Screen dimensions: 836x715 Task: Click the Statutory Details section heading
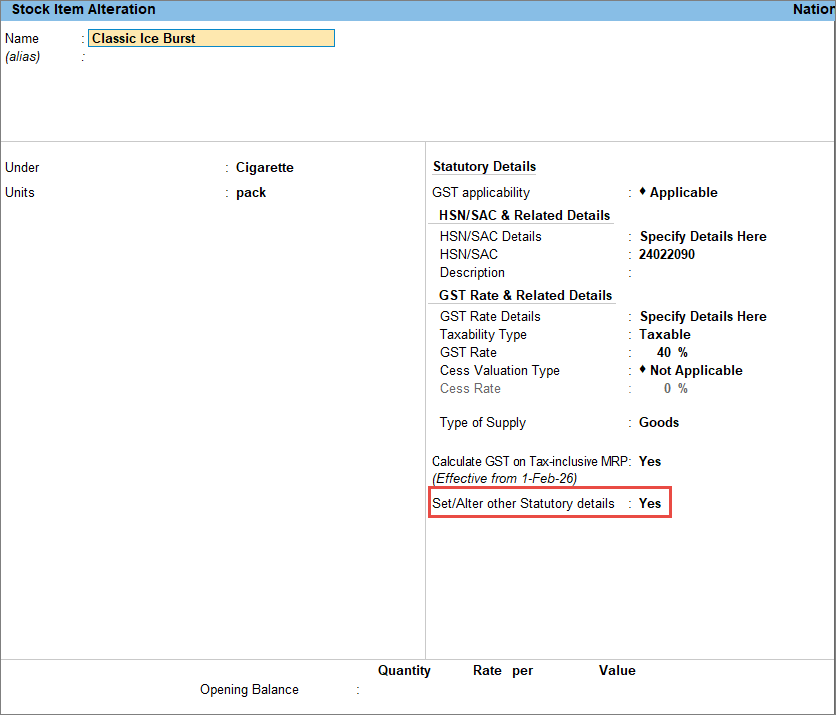click(x=484, y=167)
